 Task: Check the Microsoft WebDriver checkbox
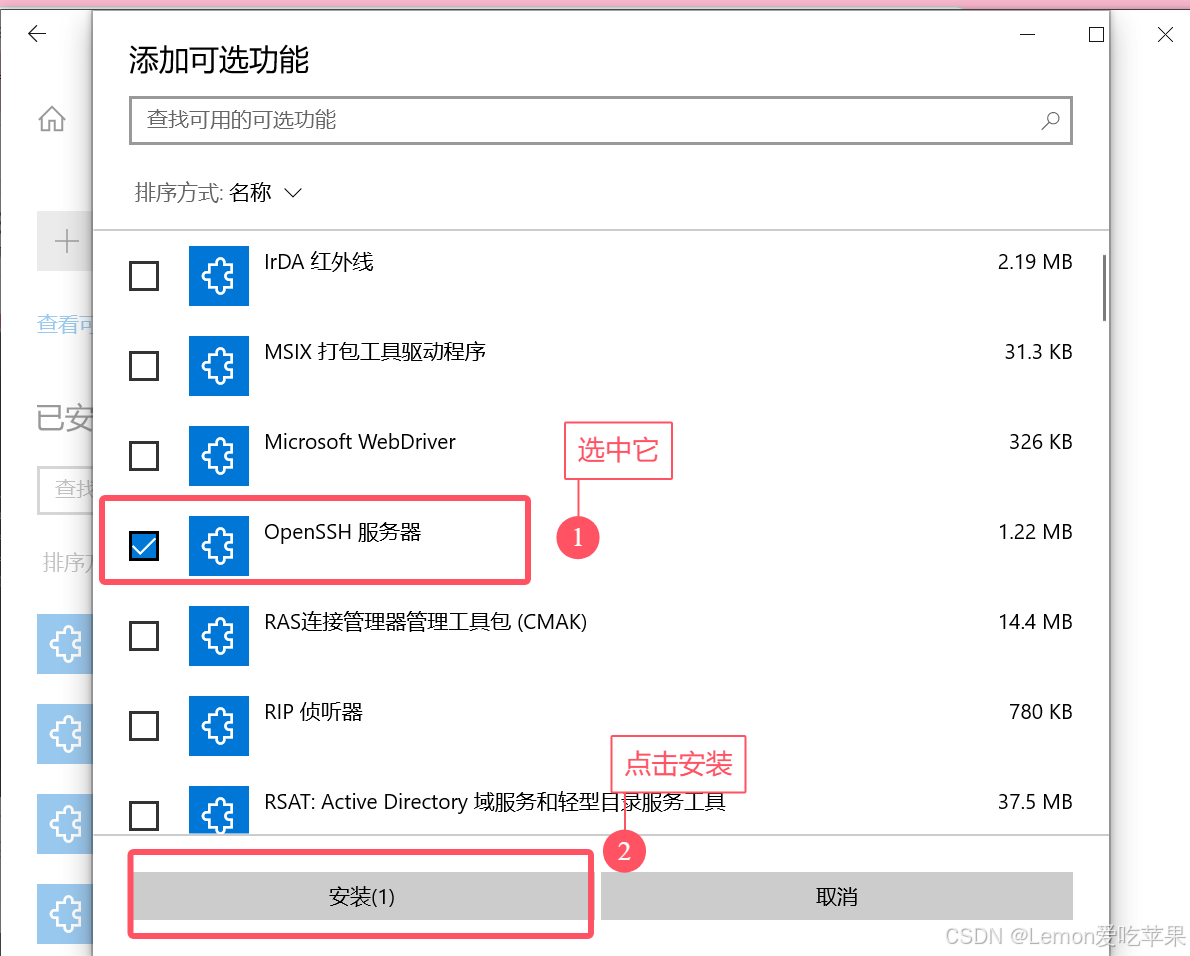pos(144,456)
